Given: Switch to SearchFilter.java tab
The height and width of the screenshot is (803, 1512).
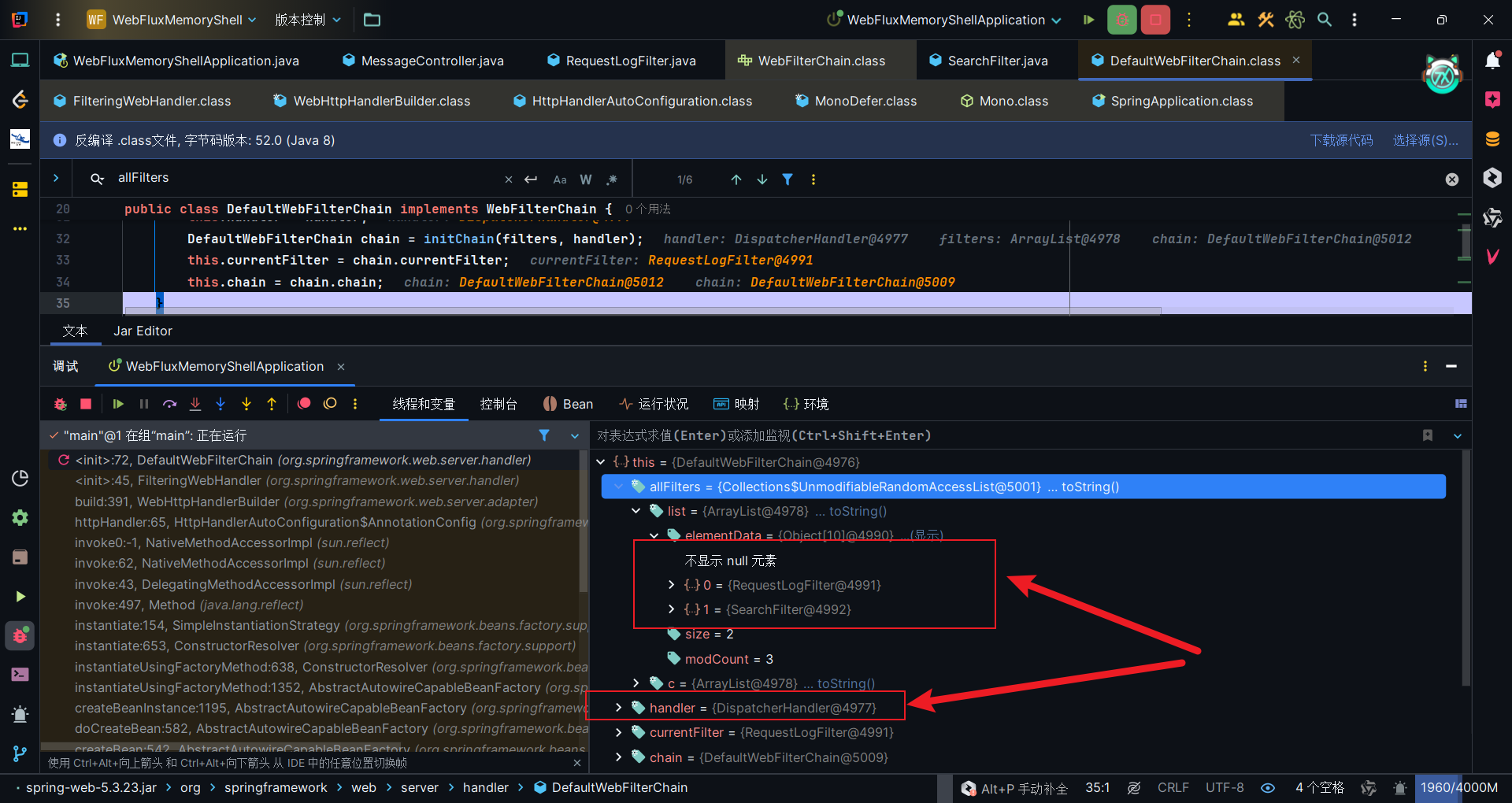Looking at the screenshot, I should pos(988,61).
